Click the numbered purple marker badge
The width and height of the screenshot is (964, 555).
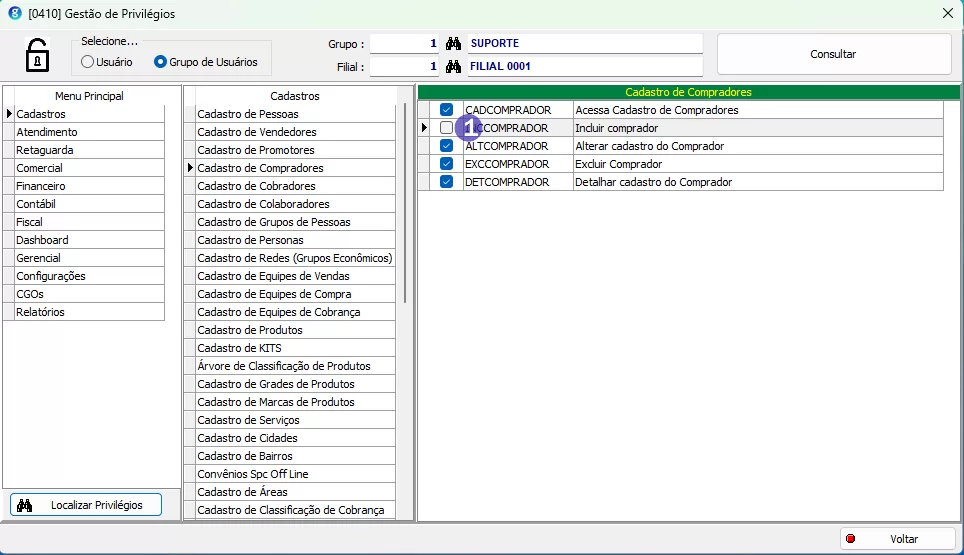click(x=468, y=128)
